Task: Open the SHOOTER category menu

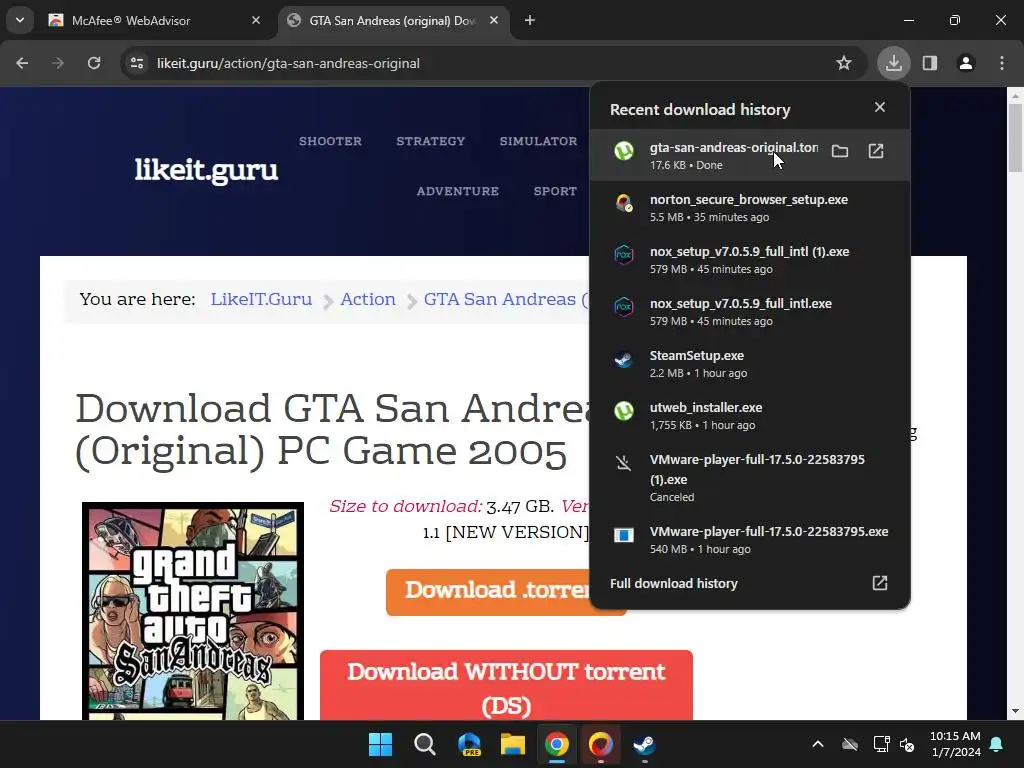Action: tap(330, 141)
